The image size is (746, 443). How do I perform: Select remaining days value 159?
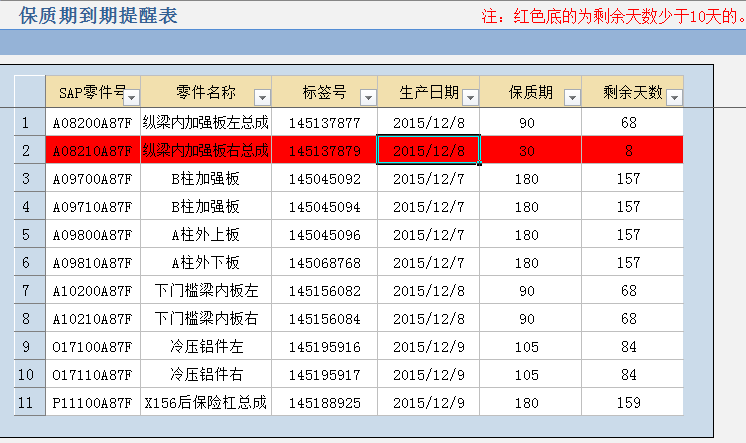tap(628, 403)
